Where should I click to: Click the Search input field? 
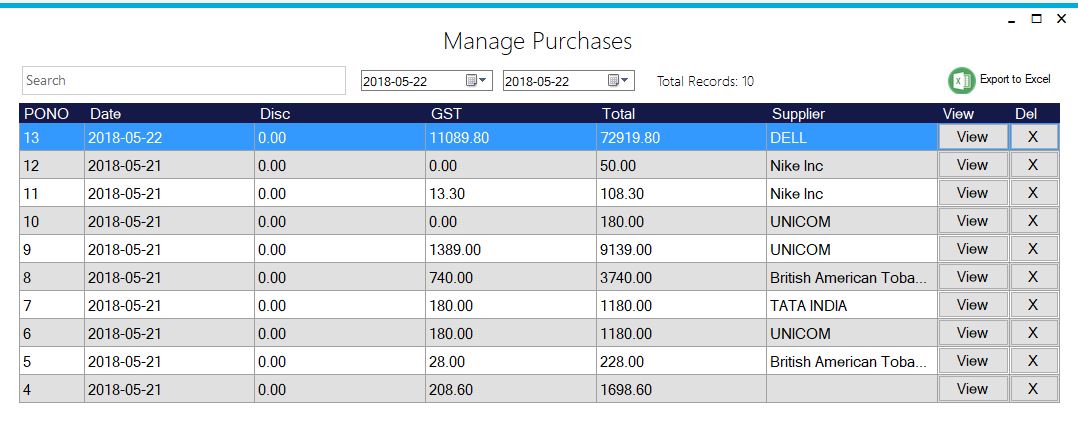pos(183,80)
